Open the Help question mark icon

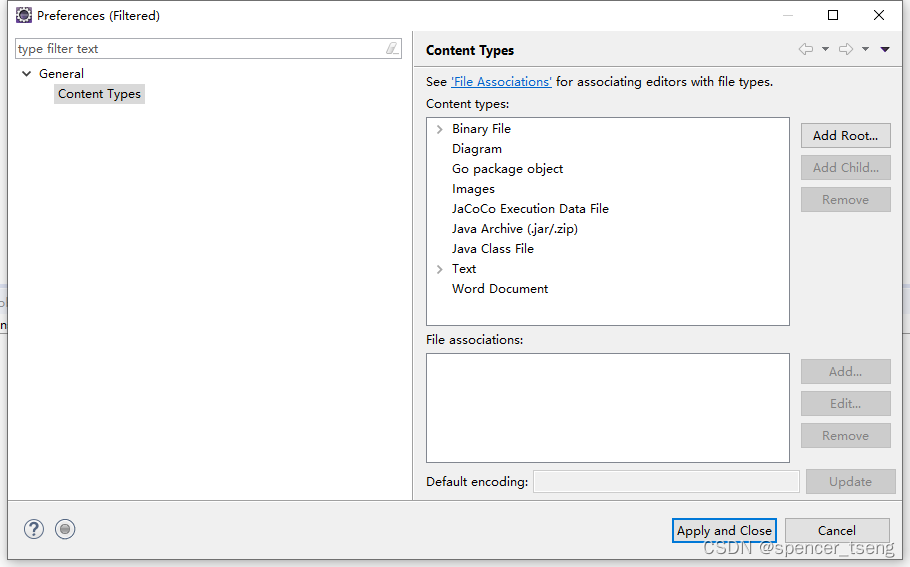(x=34, y=529)
